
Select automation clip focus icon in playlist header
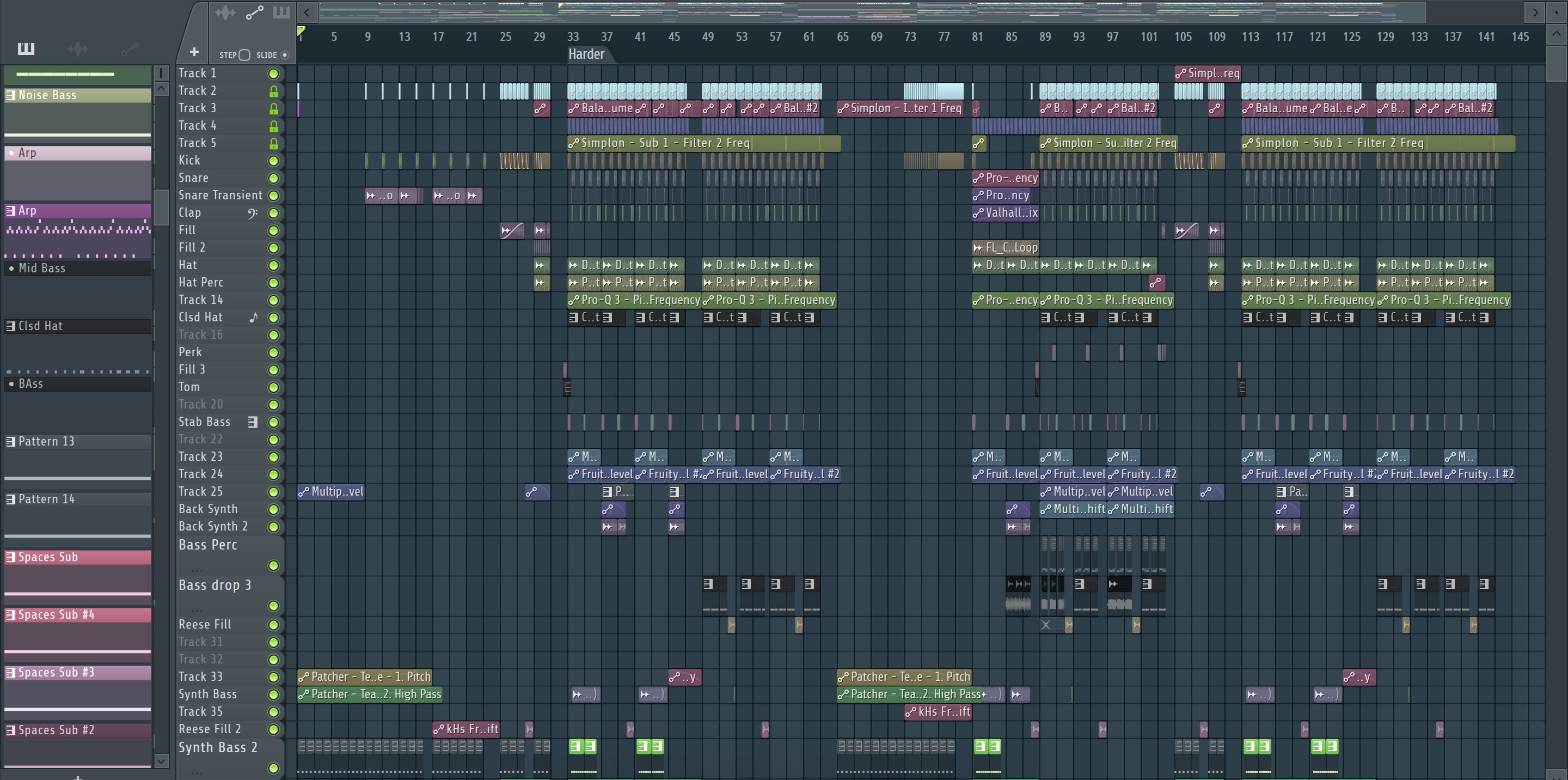[x=254, y=12]
